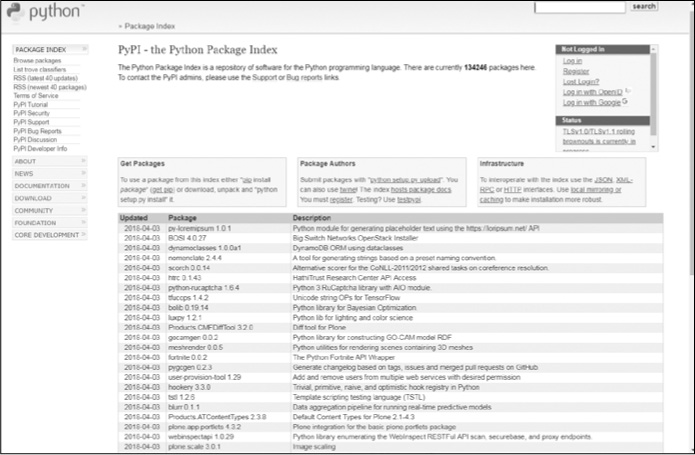Open webinspectapi 1.0.29 package

pos(201,437)
